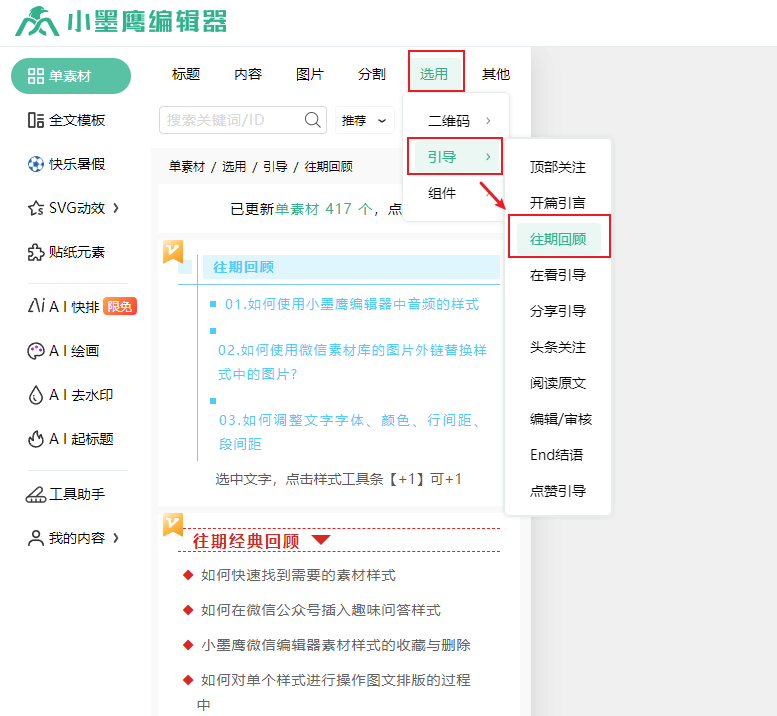Click 02.如何使用微信素材库的图片外链替换样式中的图片
The image size is (777, 716).
point(352,362)
